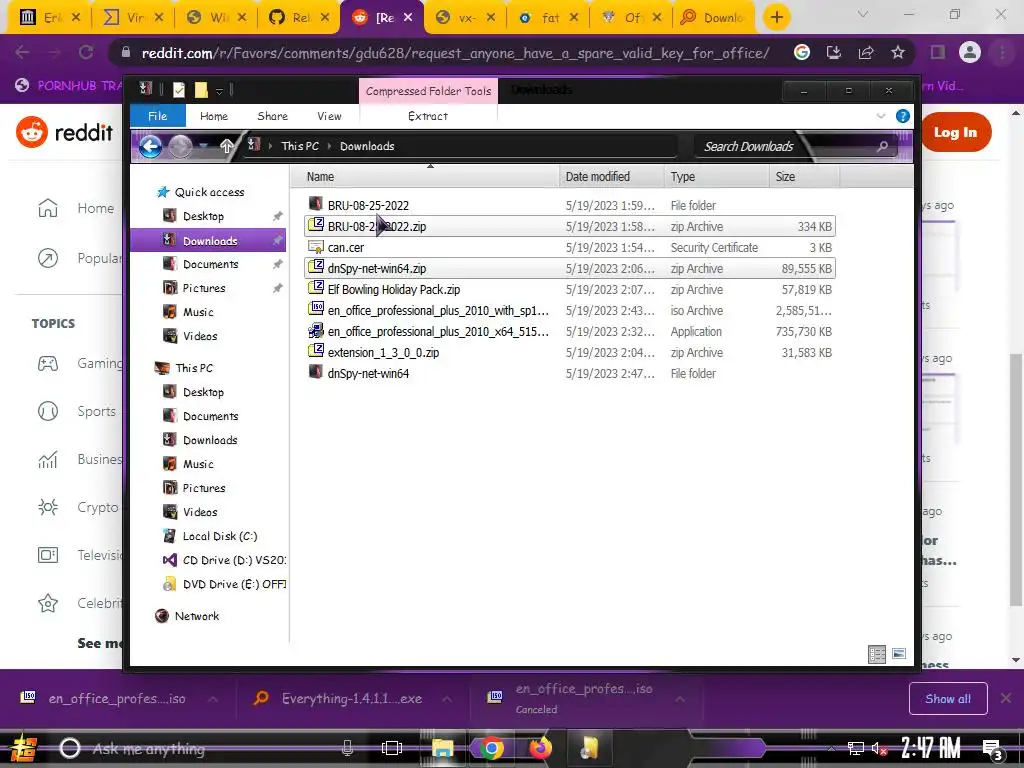Viewport: 1024px width, 768px height.
Task: Click breadcrumb arrow after This PC
Action: pos(329,146)
